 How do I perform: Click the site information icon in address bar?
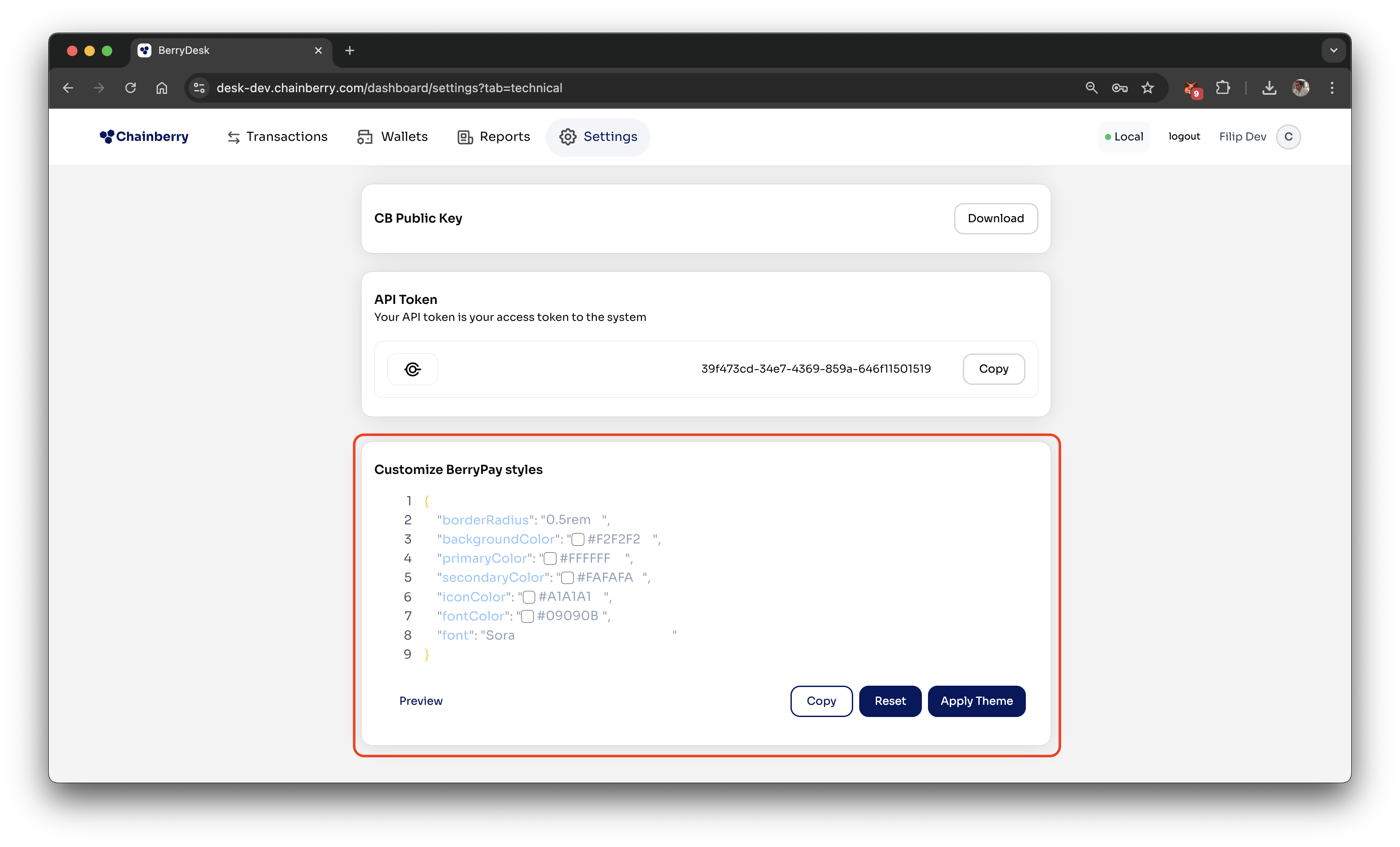(199, 88)
